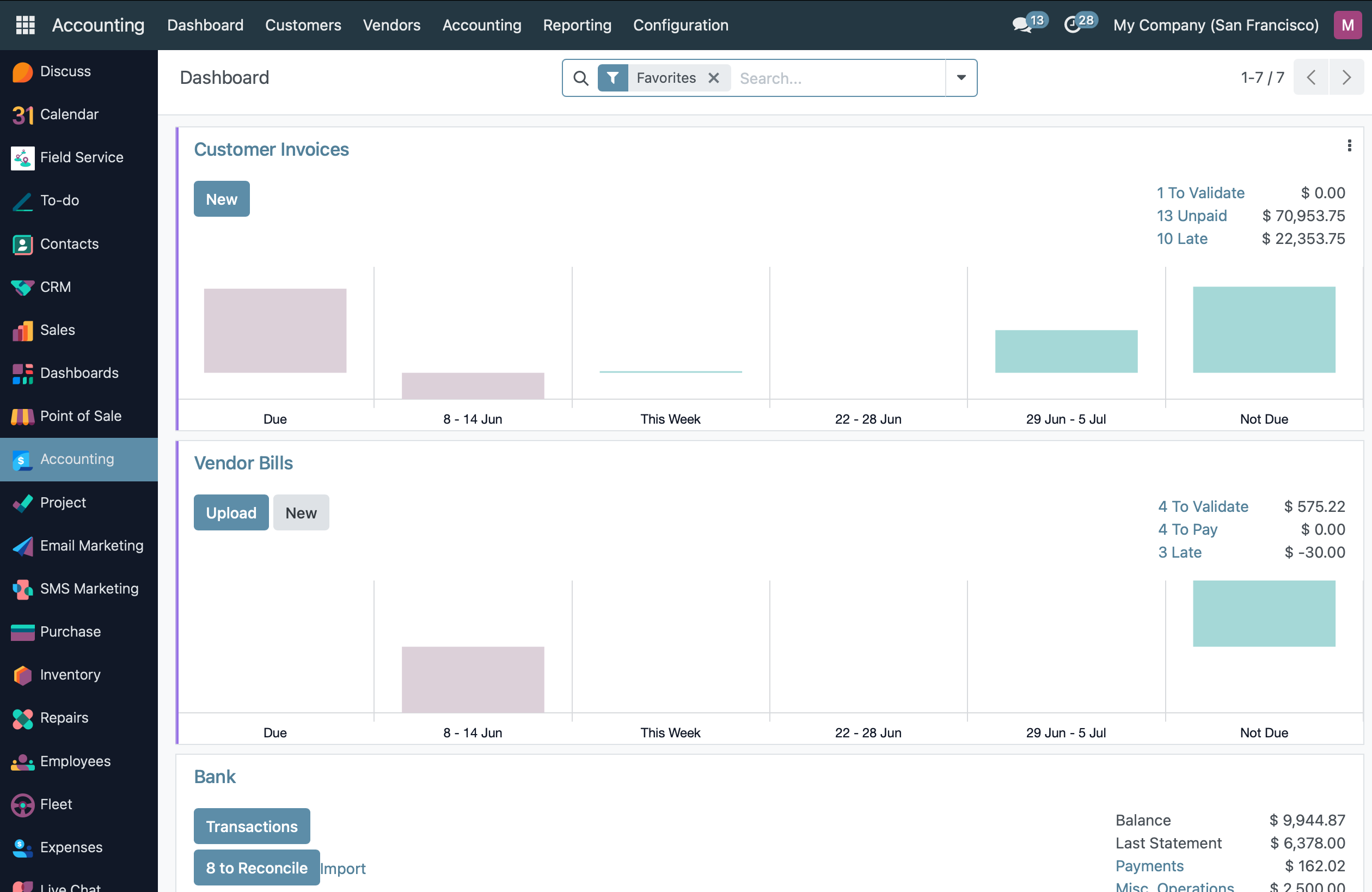Open the Configuration menu
This screenshot has width=1372, height=892.
click(680, 25)
